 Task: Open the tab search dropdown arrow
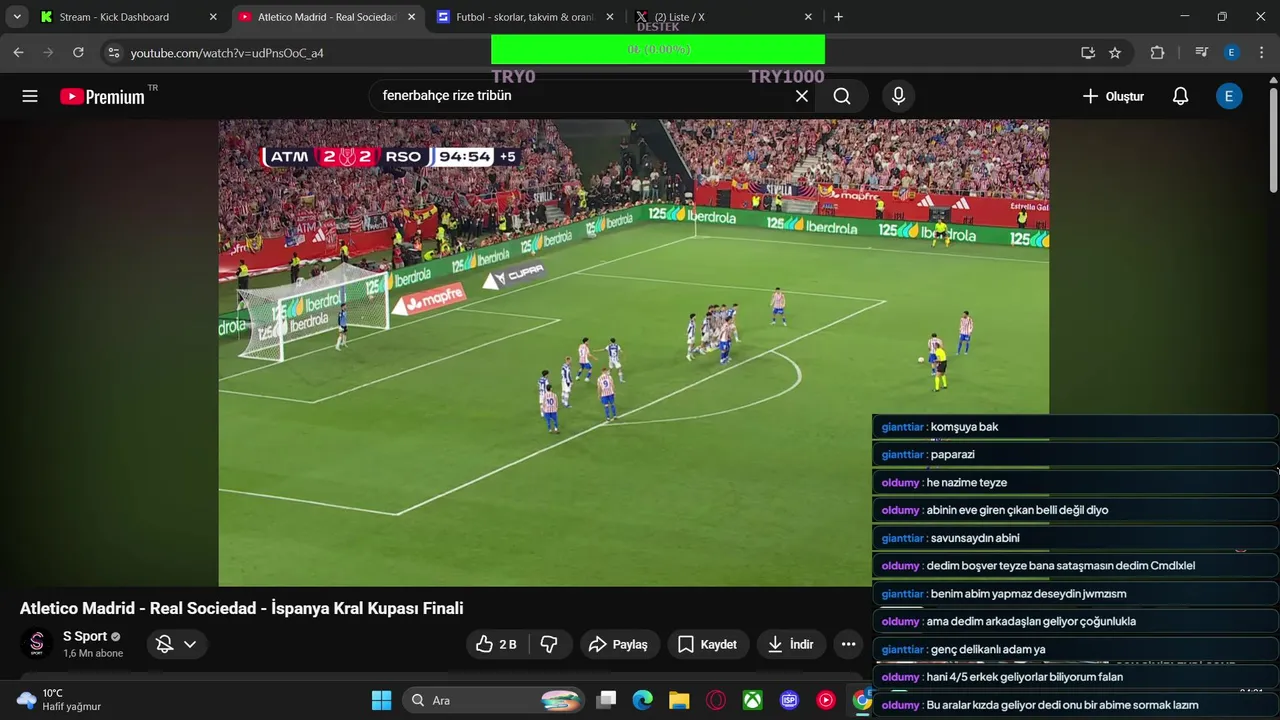click(x=17, y=17)
